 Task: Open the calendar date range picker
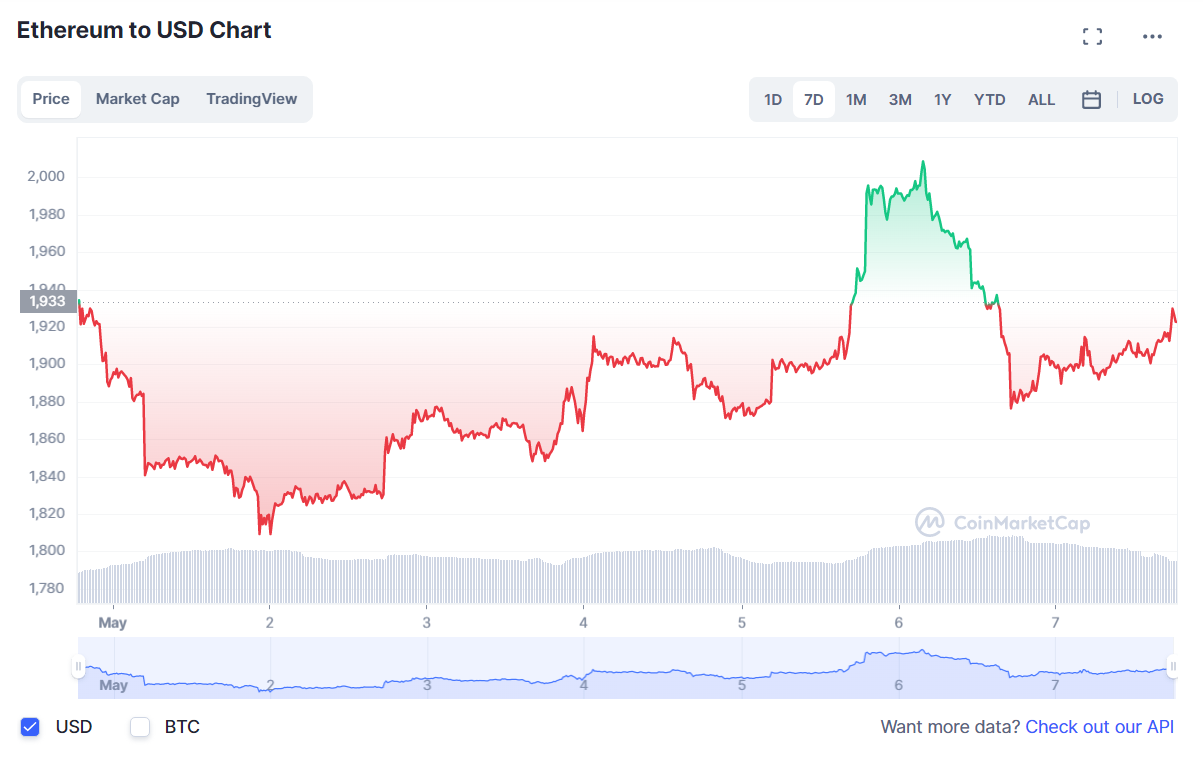[x=1092, y=99]
